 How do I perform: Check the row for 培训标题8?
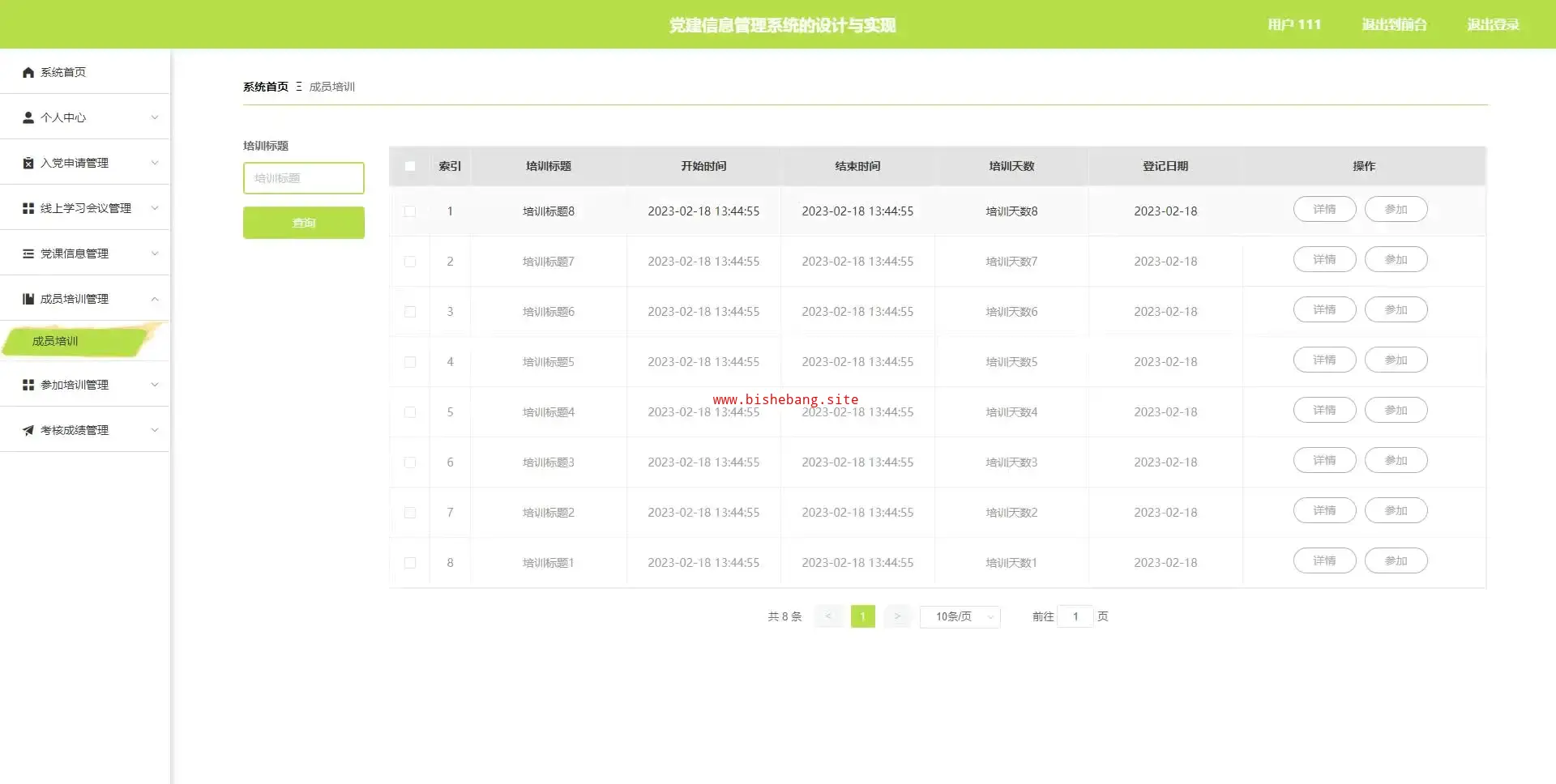[410, 211]
